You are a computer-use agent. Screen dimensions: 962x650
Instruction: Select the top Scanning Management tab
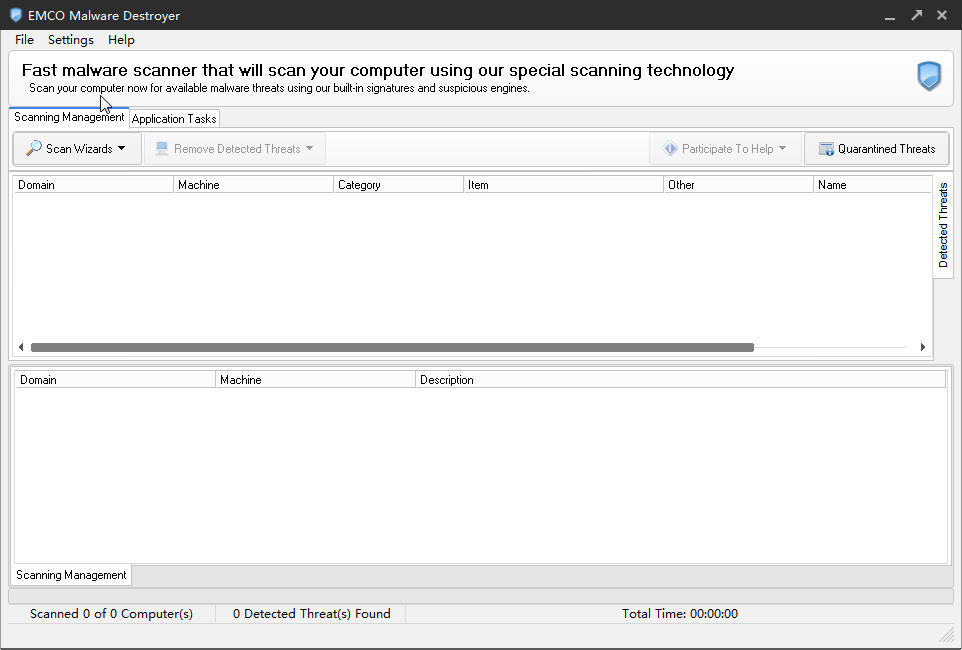click(69, 117)
